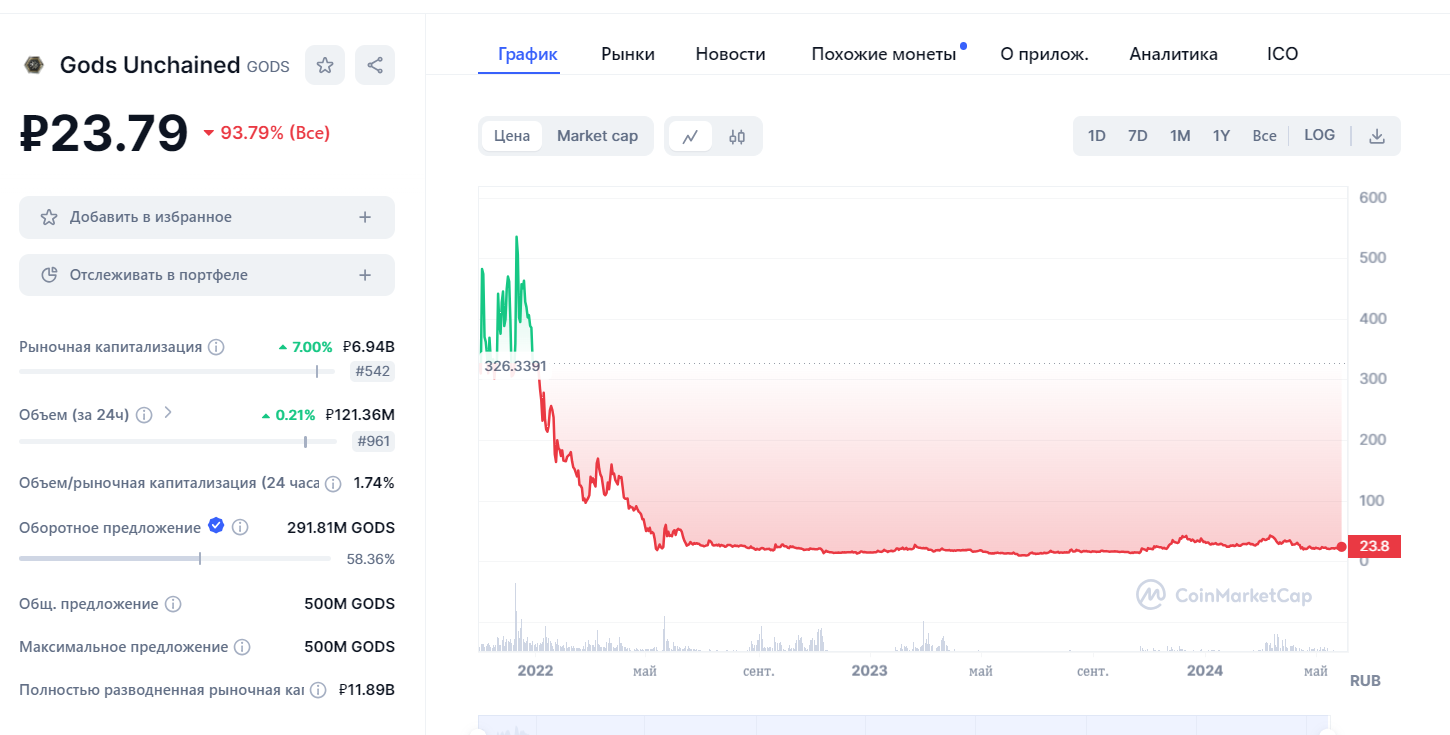
Task: Click the Отслеживать в портфеле button
Action: (207, 275)
